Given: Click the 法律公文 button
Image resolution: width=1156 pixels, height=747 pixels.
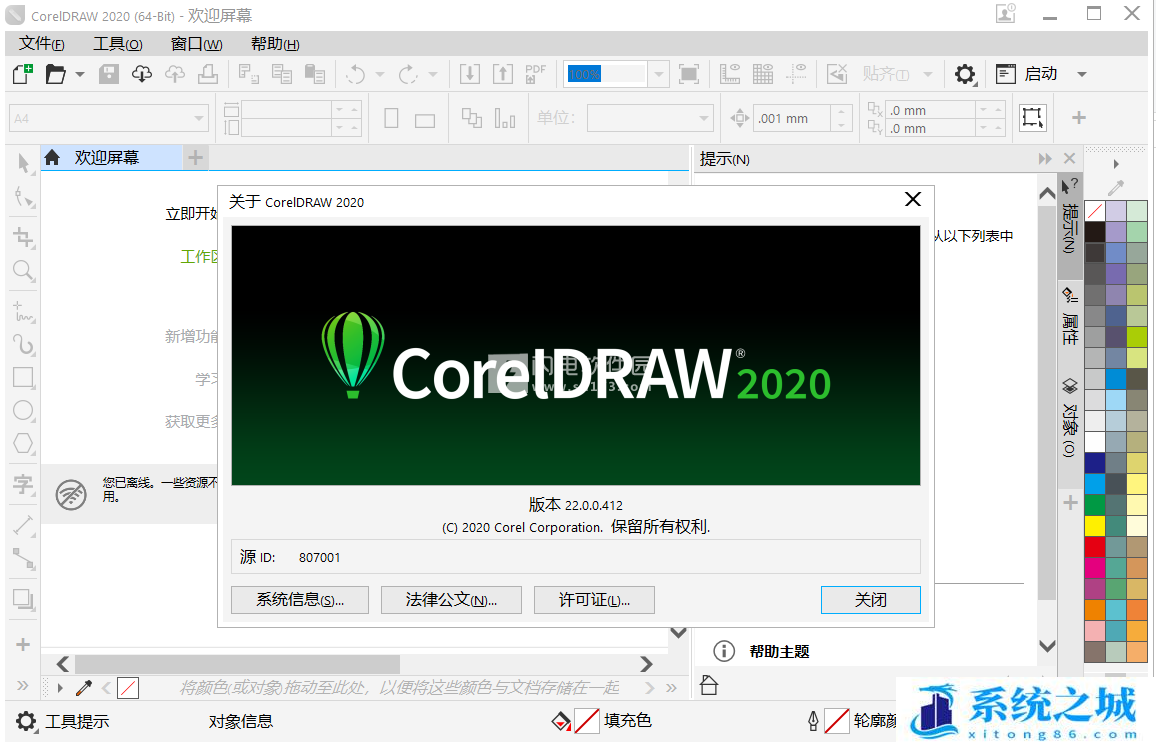Looking at the screenshot, I should (x=451, y=600).
